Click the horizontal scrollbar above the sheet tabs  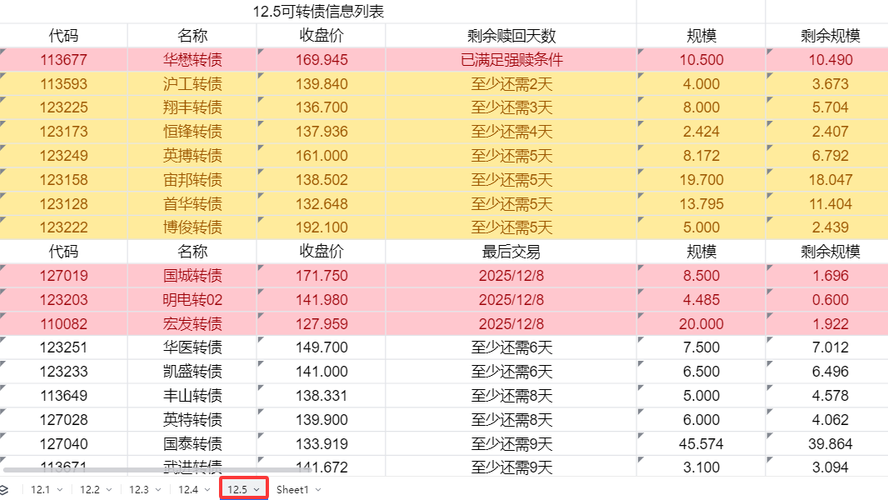tap(158, 470)
